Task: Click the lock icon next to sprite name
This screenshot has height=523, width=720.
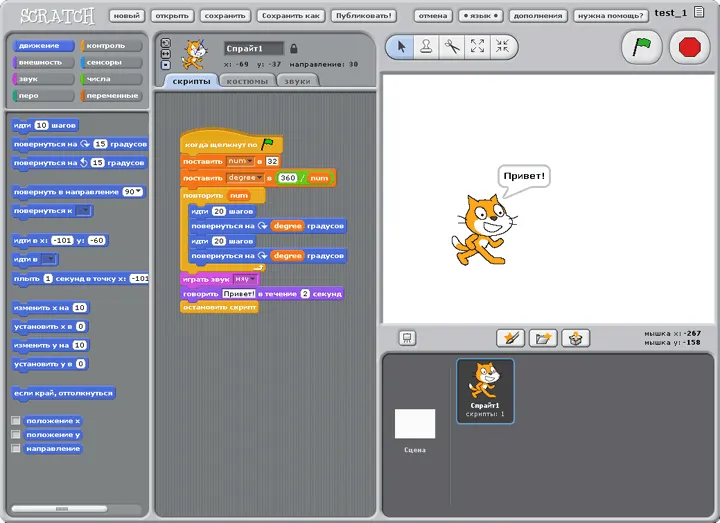Action: (x=294, y=48)
